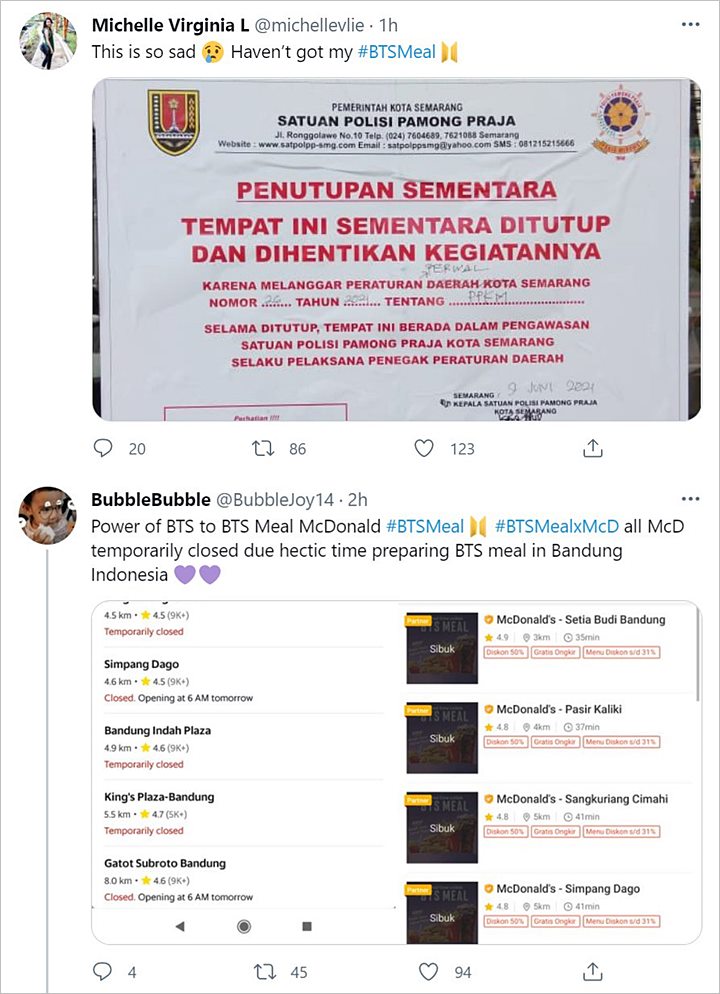Click the BubbleBubble display name
The width and height of the screenshot is (720, 994).
tap(151, 500)
